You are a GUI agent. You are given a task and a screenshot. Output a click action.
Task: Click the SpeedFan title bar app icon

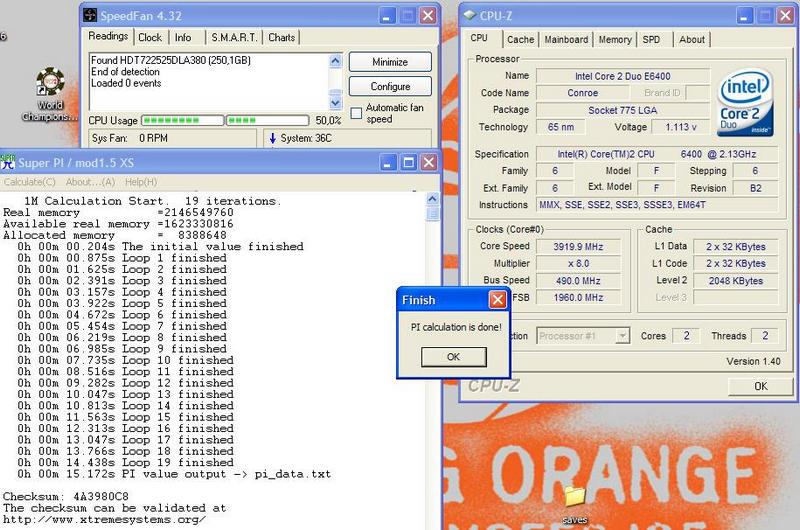point(90,15)
